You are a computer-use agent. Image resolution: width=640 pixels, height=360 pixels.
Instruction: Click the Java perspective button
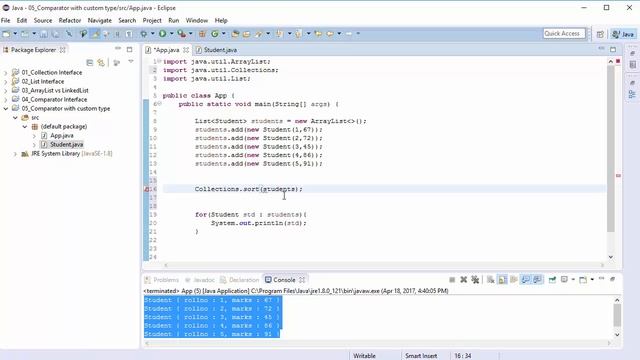623,34
